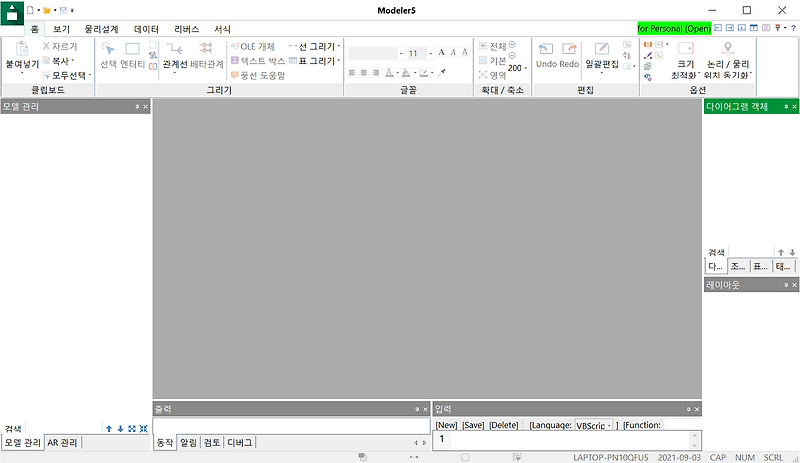Viewport: 800px width, 463px height.
Task: Expand the font color dropdown arrow
Action: 397,72
